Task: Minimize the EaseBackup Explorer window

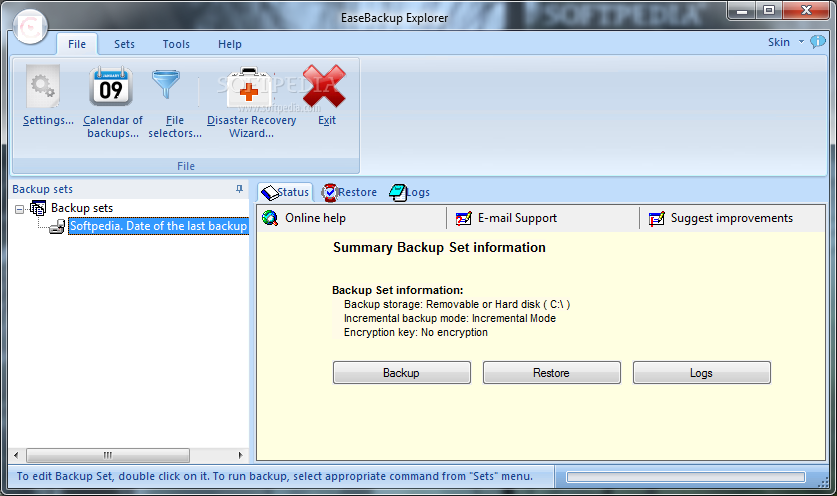Action: [x=742, y=11]
